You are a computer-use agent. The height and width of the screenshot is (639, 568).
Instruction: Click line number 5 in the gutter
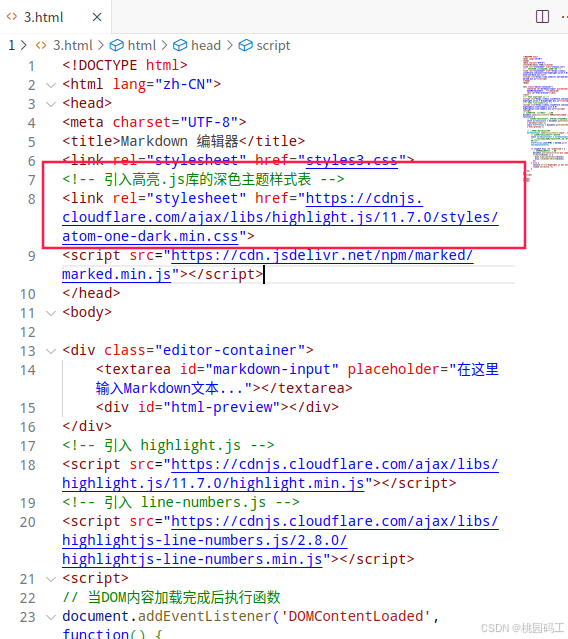[x=32, y=142]
